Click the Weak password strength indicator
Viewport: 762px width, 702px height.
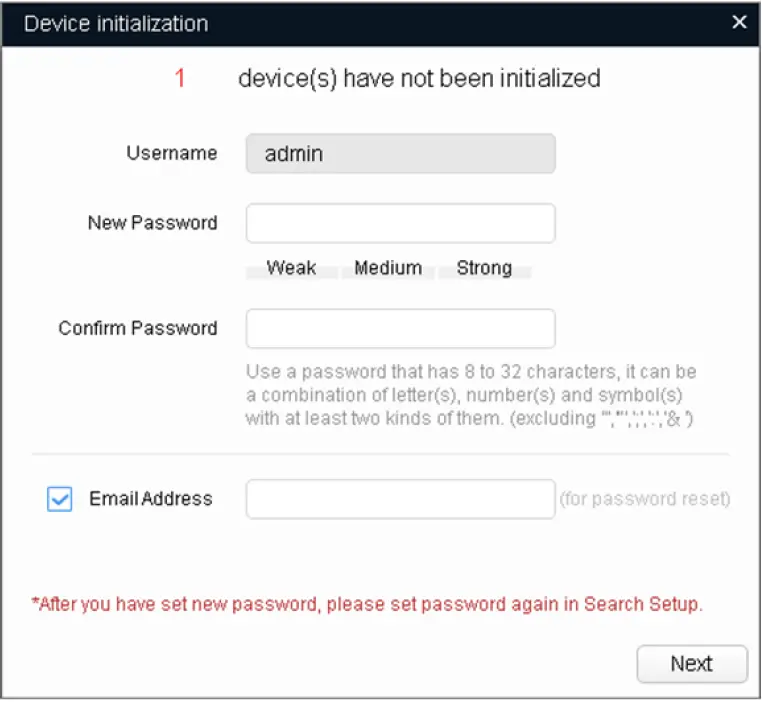pos(291,268)
